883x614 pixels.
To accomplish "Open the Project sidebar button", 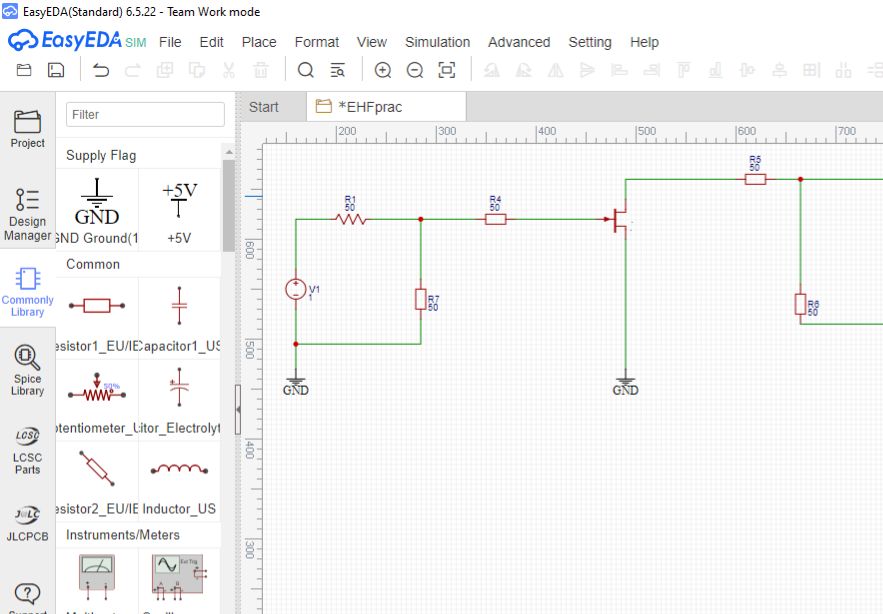I will (28, 129).
